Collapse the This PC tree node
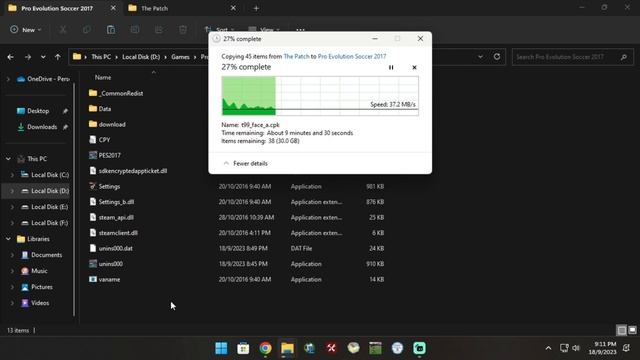The image size is (640, 360). click(x=8, y=159)
